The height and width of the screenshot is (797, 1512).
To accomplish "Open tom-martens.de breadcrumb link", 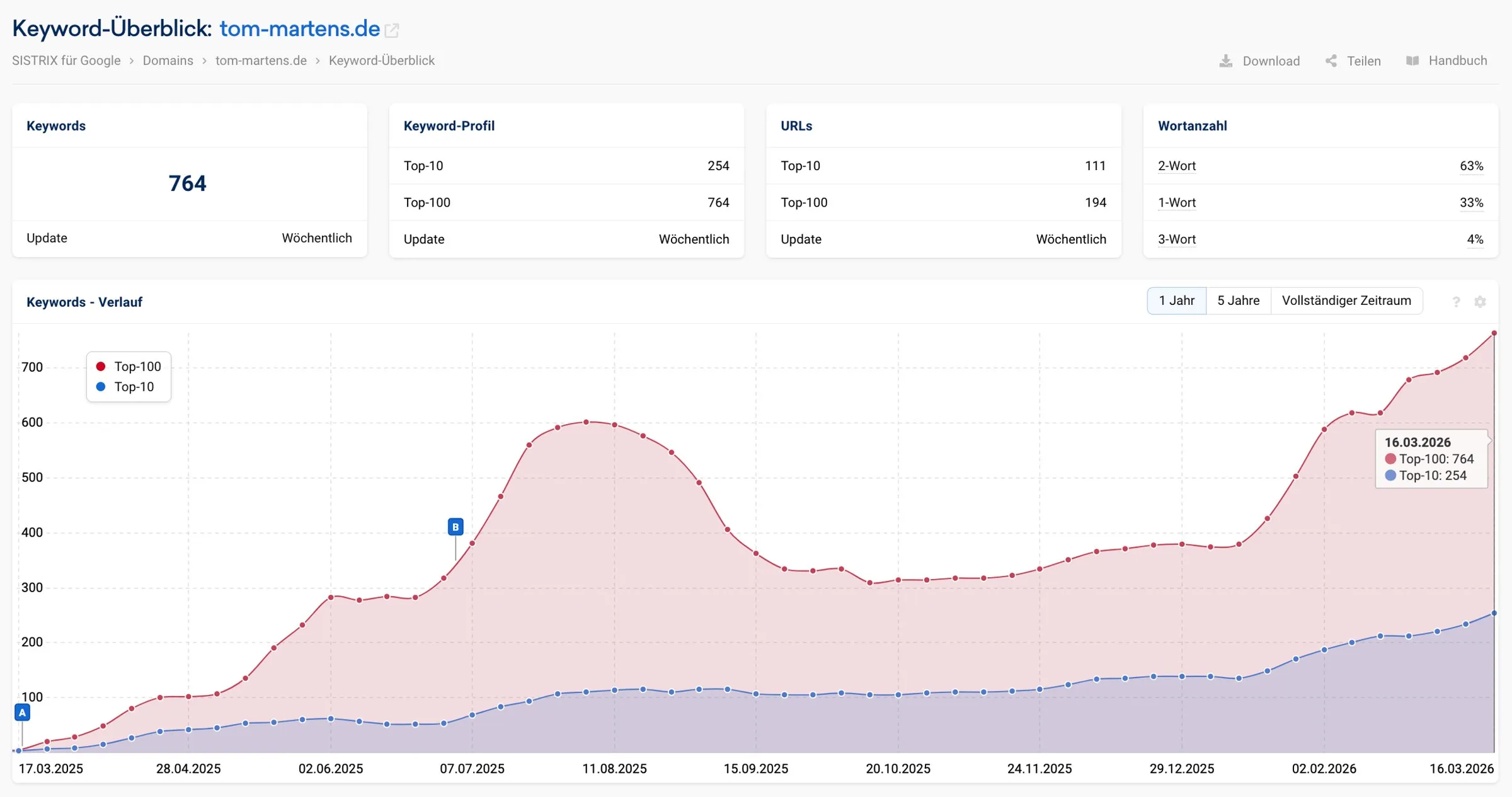I will 261,60.
